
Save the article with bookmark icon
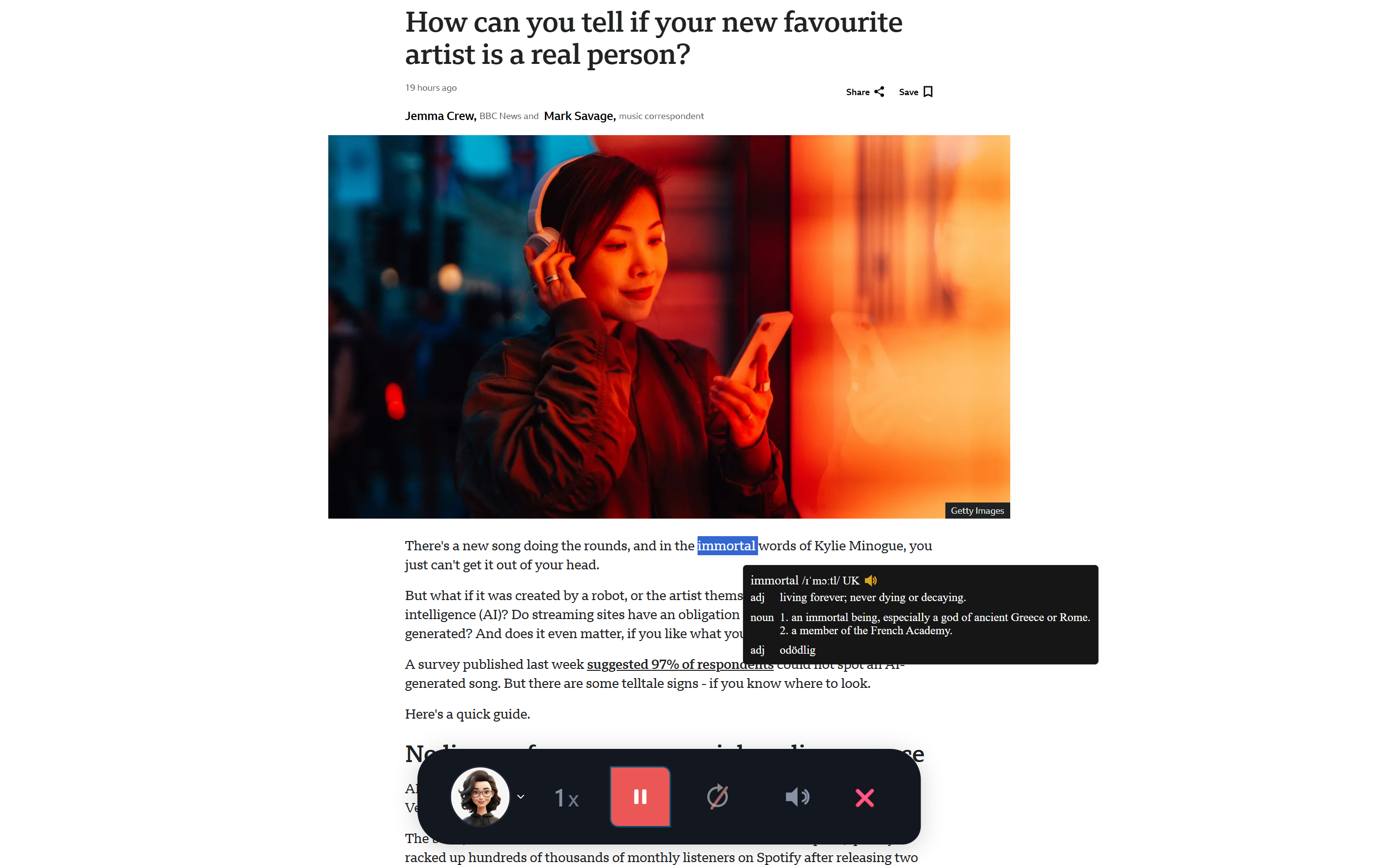916,92
